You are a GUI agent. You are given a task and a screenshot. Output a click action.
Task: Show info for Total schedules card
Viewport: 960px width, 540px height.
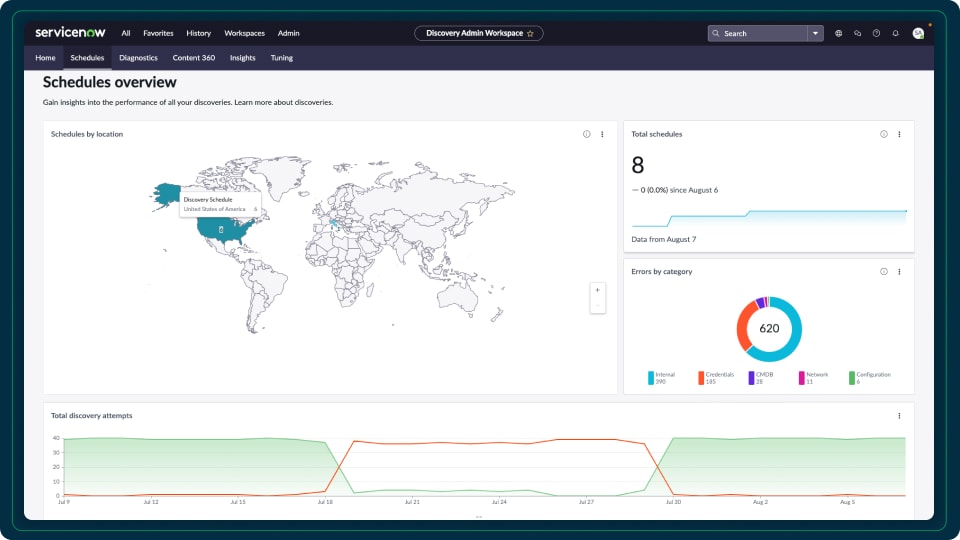(884, 134)
